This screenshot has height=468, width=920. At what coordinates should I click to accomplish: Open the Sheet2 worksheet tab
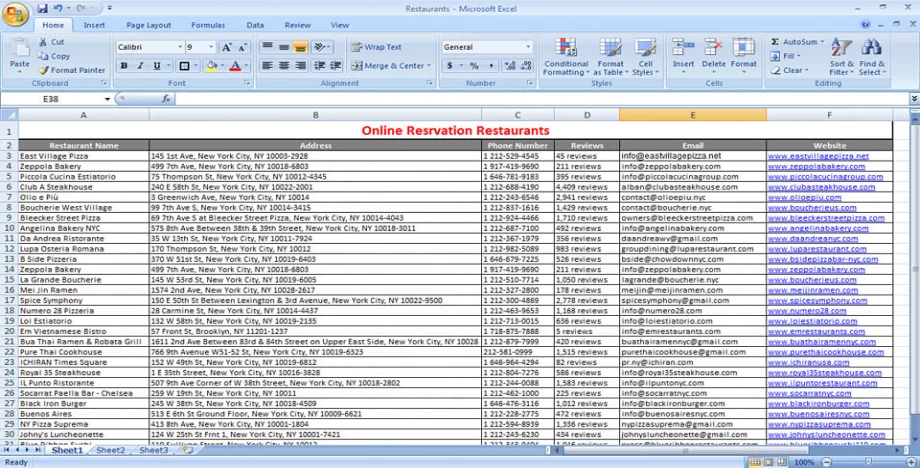coord(110,451)
